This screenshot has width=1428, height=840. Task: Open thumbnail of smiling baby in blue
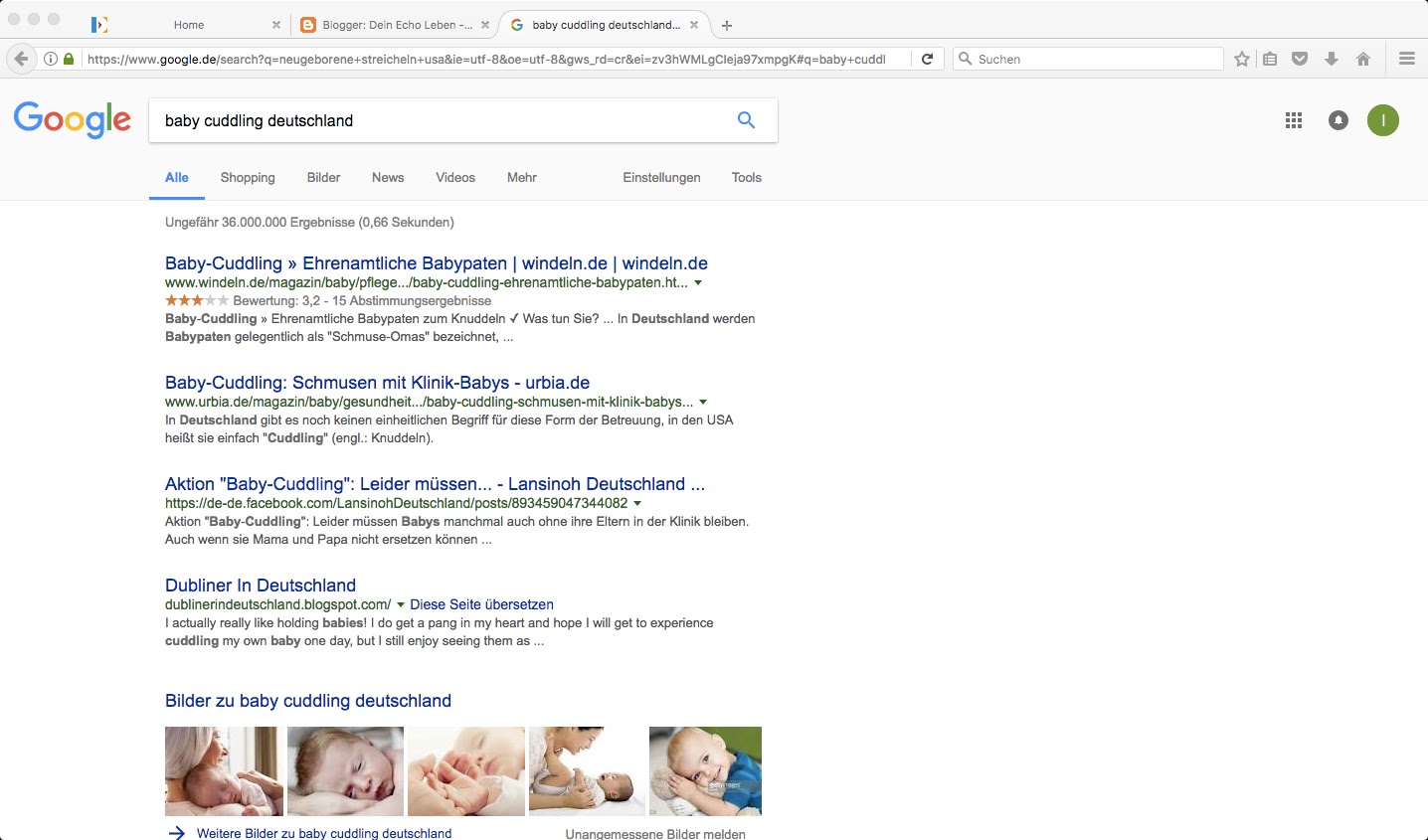705,771
